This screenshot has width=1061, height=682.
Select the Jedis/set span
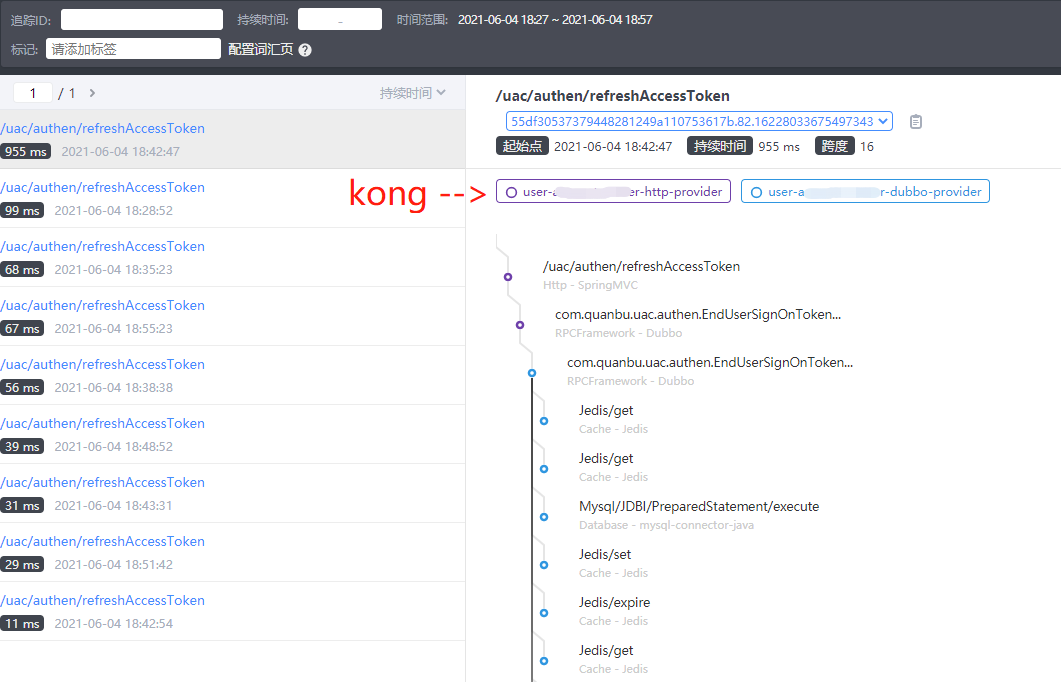613,563
